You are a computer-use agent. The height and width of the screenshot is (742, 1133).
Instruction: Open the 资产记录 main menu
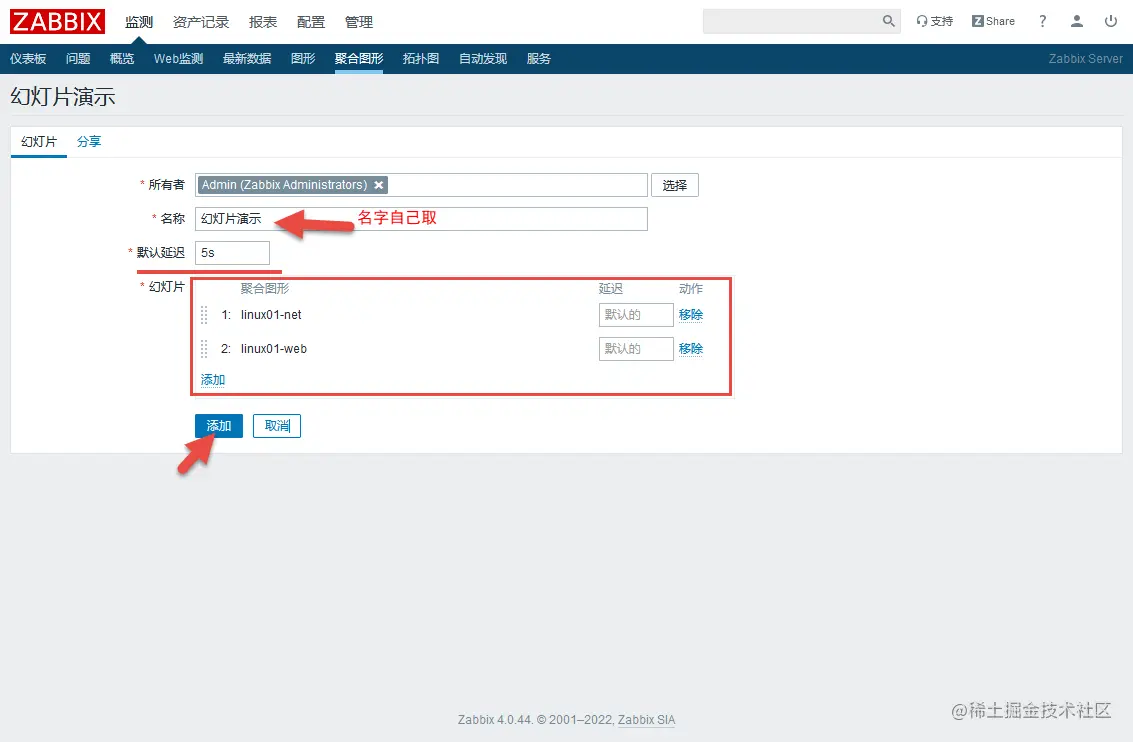(201, 22)
